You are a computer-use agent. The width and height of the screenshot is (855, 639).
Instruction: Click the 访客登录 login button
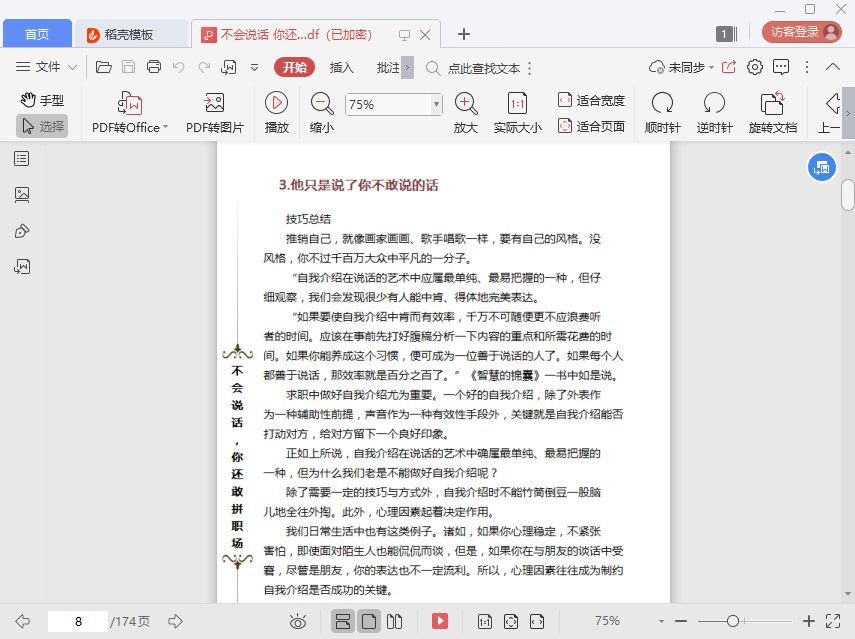(801, 32)
